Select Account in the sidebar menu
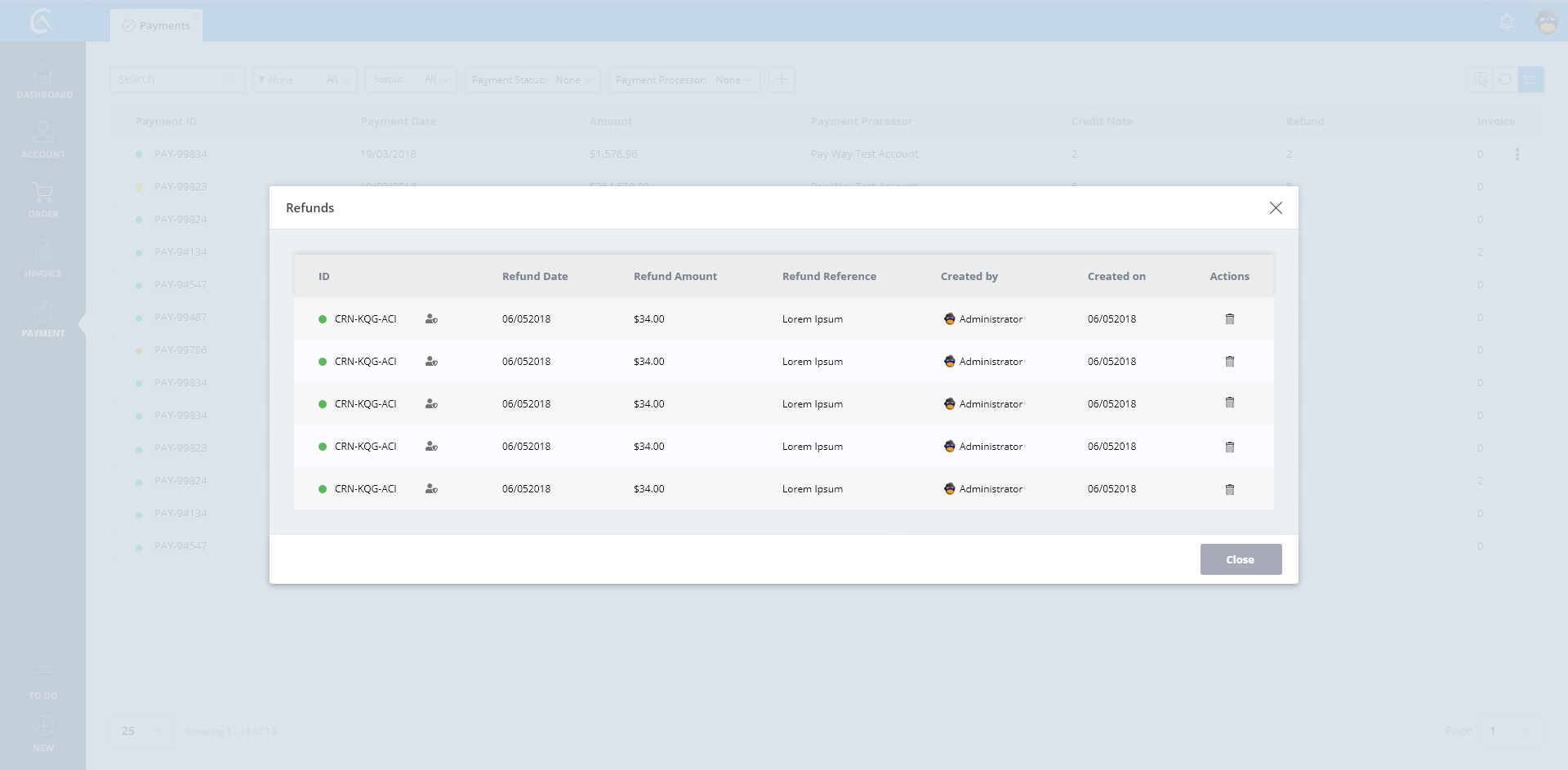The image size is (1568, 770). click(x=43, y=140)
